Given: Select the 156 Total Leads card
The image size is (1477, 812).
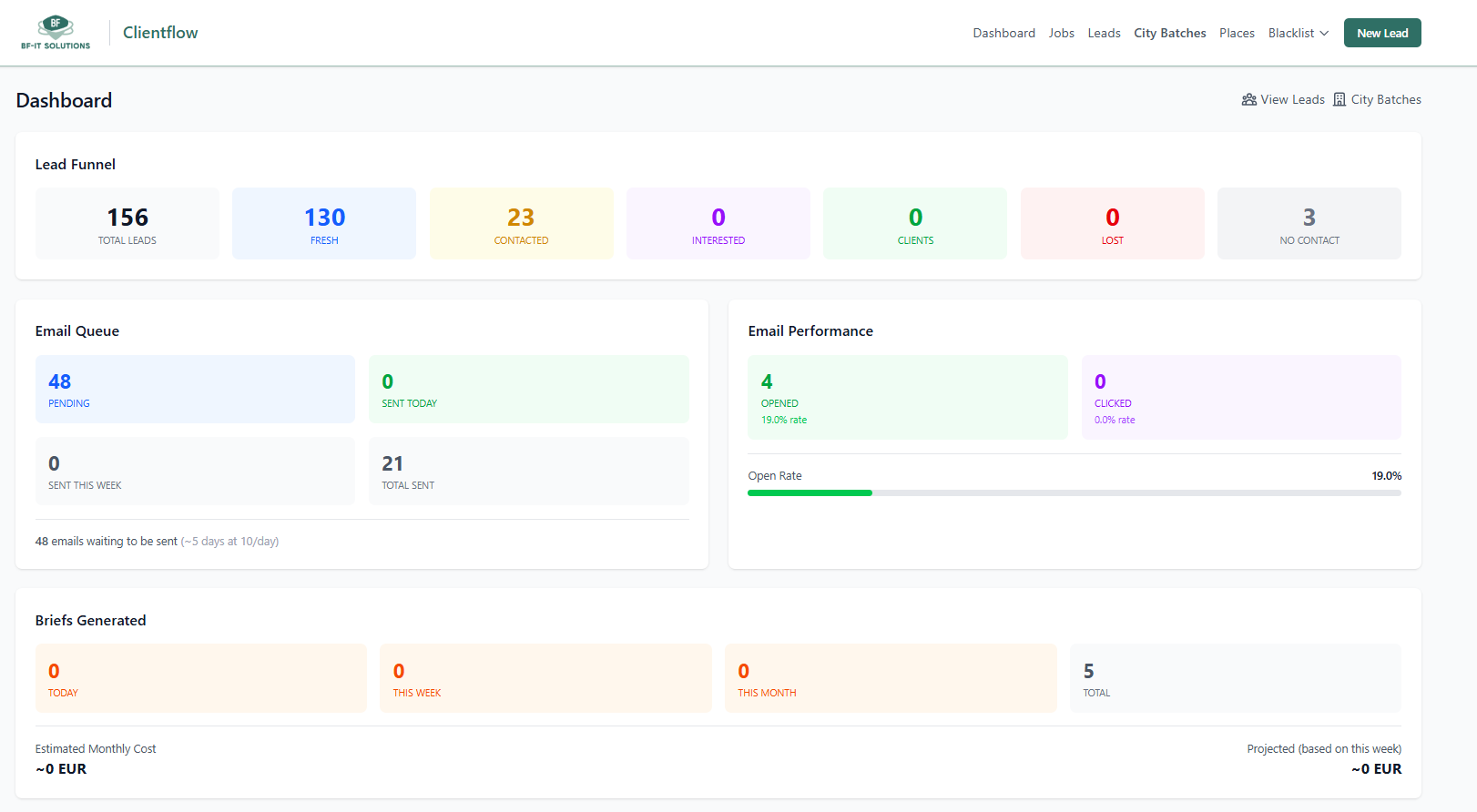Looking at the screenshot, I should point(127,224).
